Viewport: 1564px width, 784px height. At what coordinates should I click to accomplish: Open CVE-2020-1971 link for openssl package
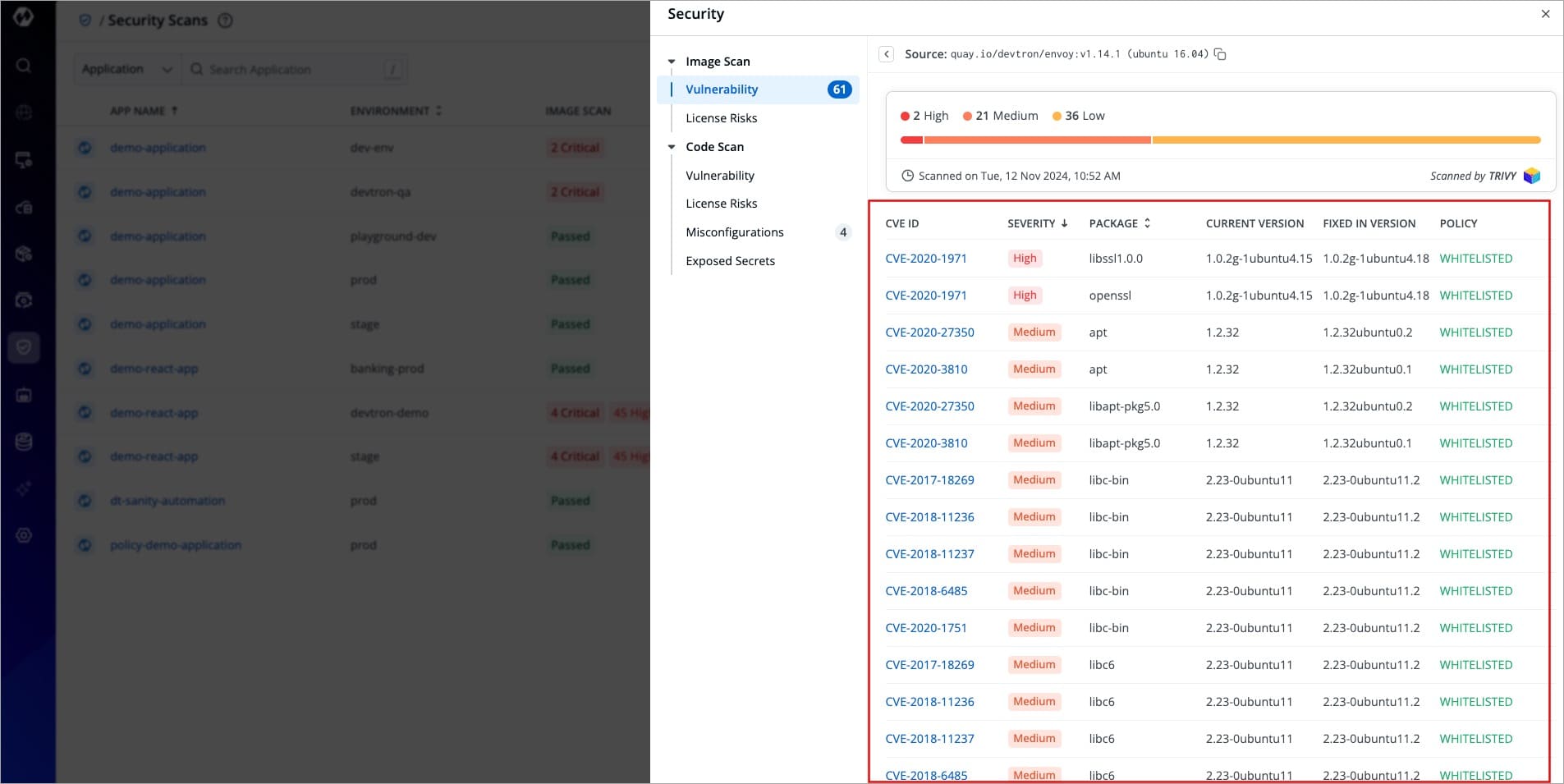925,296
